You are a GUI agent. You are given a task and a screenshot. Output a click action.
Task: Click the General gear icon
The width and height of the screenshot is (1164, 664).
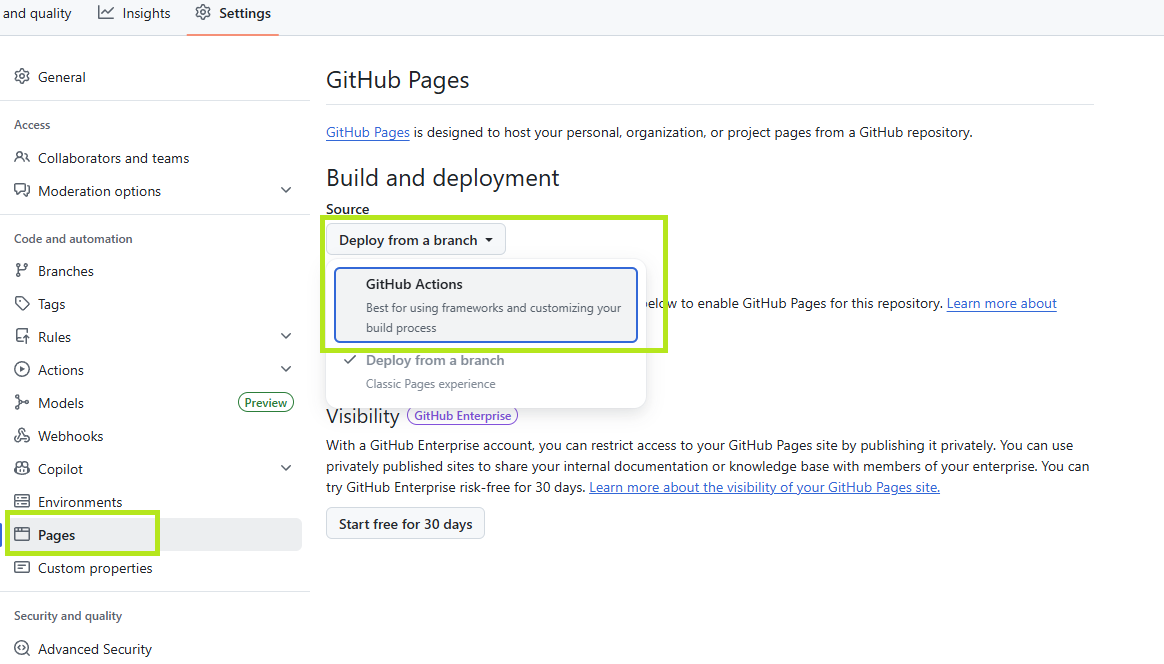22,77
